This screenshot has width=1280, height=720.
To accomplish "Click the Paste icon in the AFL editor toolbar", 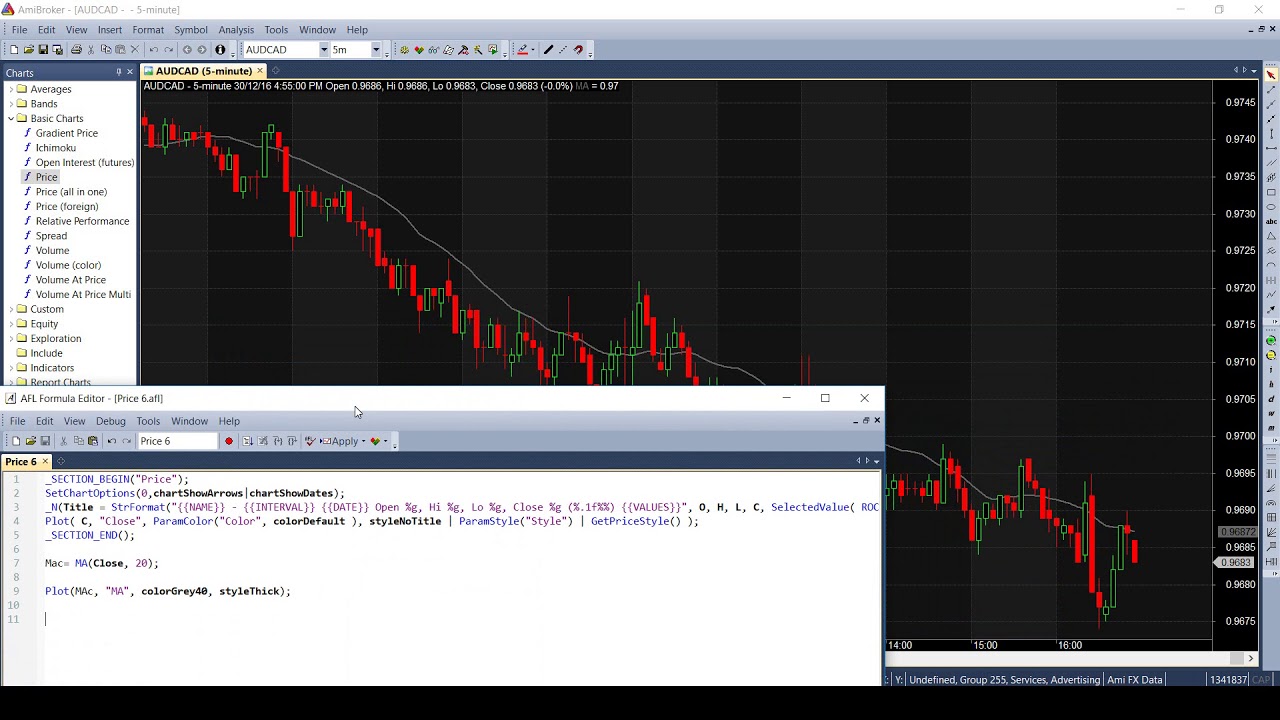I will pyautogui.click(x=93, y=441).
